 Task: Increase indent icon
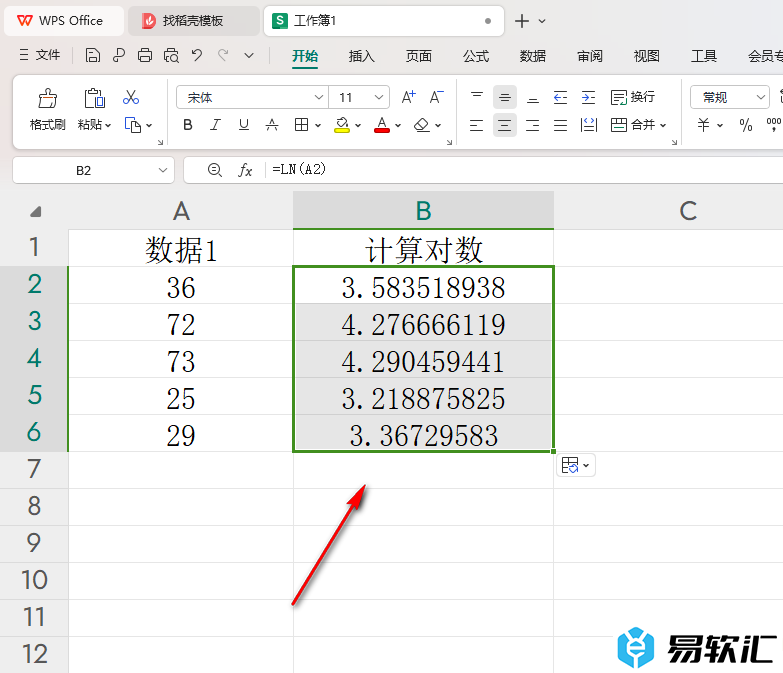click(x=588, y=97)
